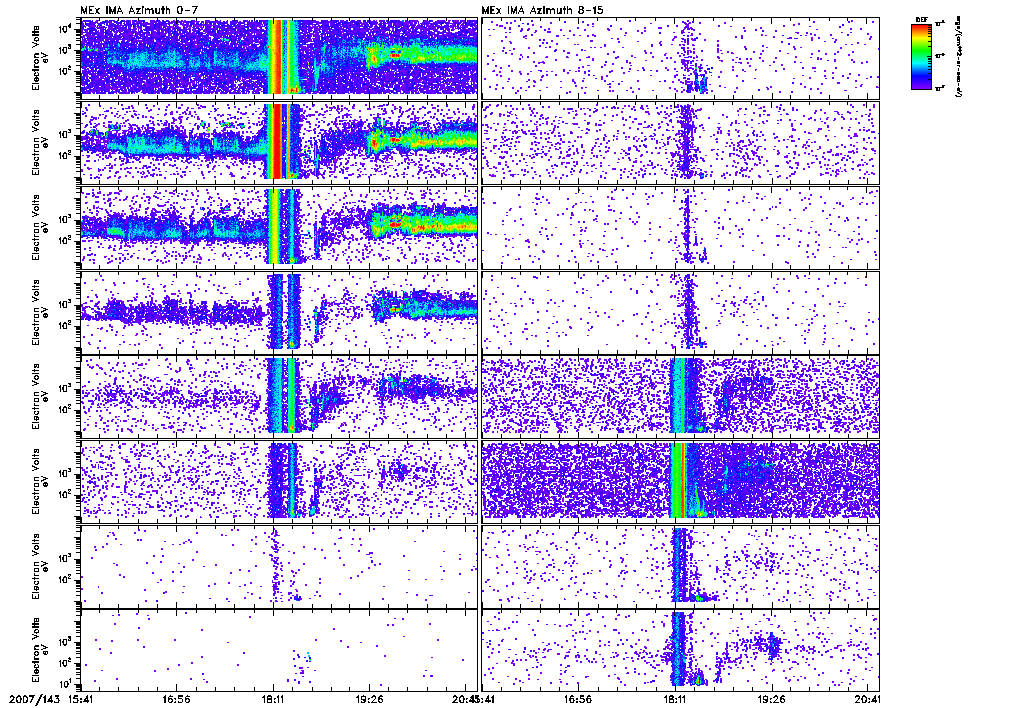
Task: Click the last Azimuth 0-7 spectrogram panel
Action: point(279,651)
